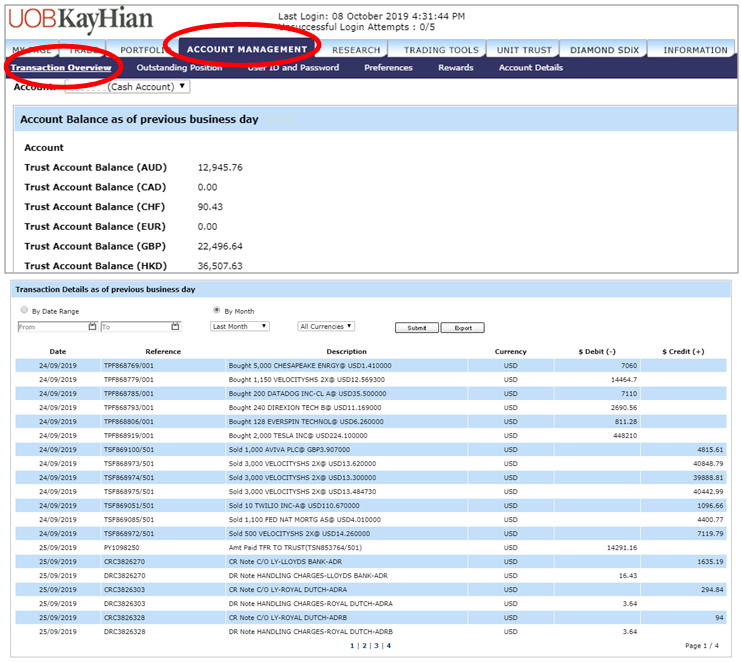The height and width of the screenshot is (662, 741).
Task: Click the Date column header
Action: click(x=58, y=352)
